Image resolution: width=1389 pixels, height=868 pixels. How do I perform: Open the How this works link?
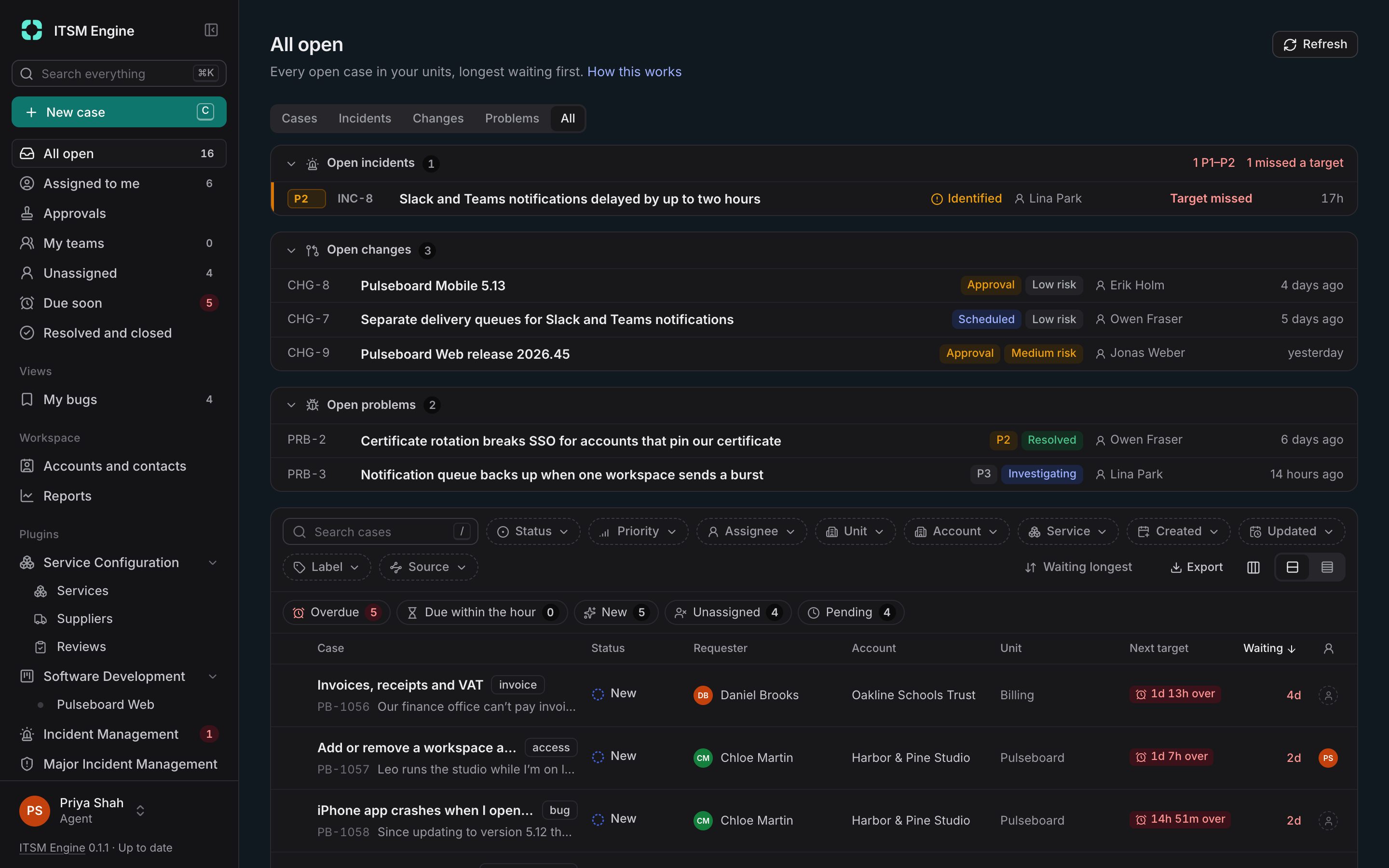(x=634, y=72)
